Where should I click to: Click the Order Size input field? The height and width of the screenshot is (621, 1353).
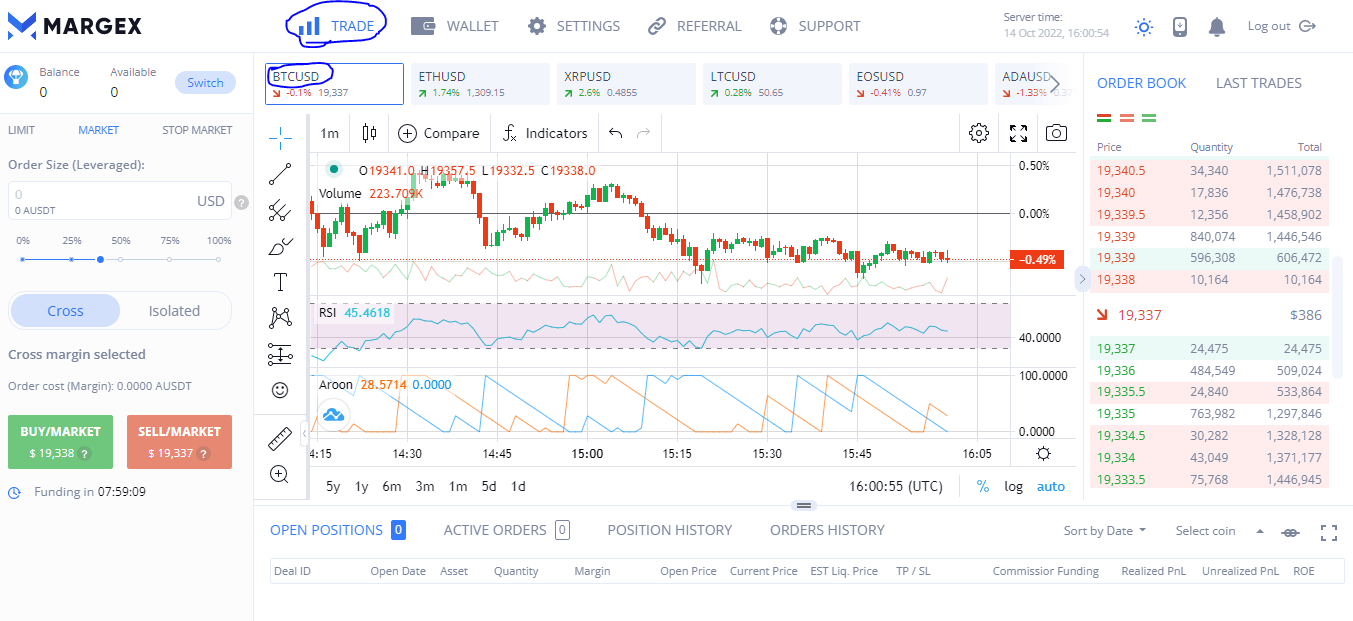point(120,201)
